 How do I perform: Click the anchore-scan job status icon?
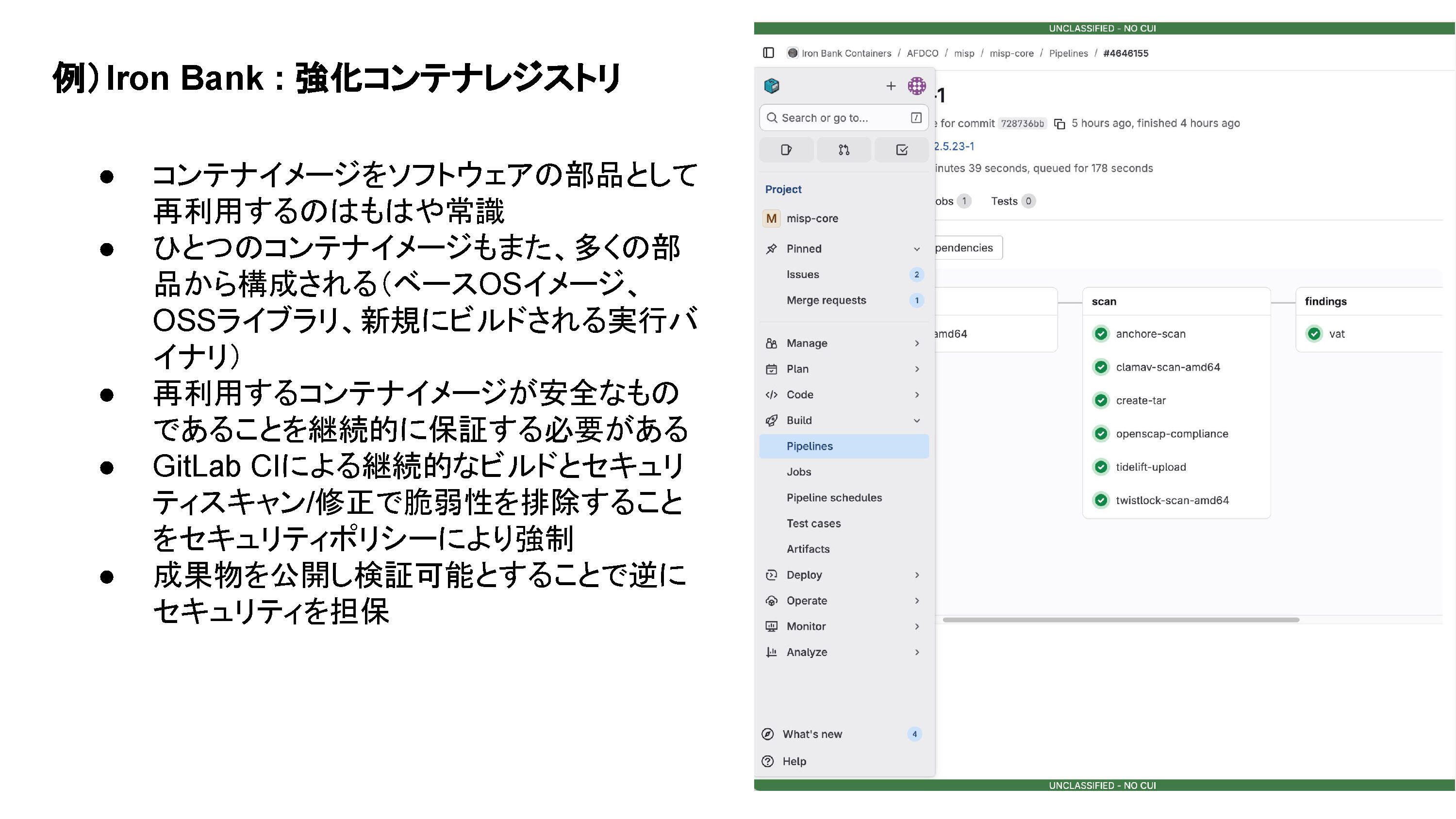(x=1100, y=334)
